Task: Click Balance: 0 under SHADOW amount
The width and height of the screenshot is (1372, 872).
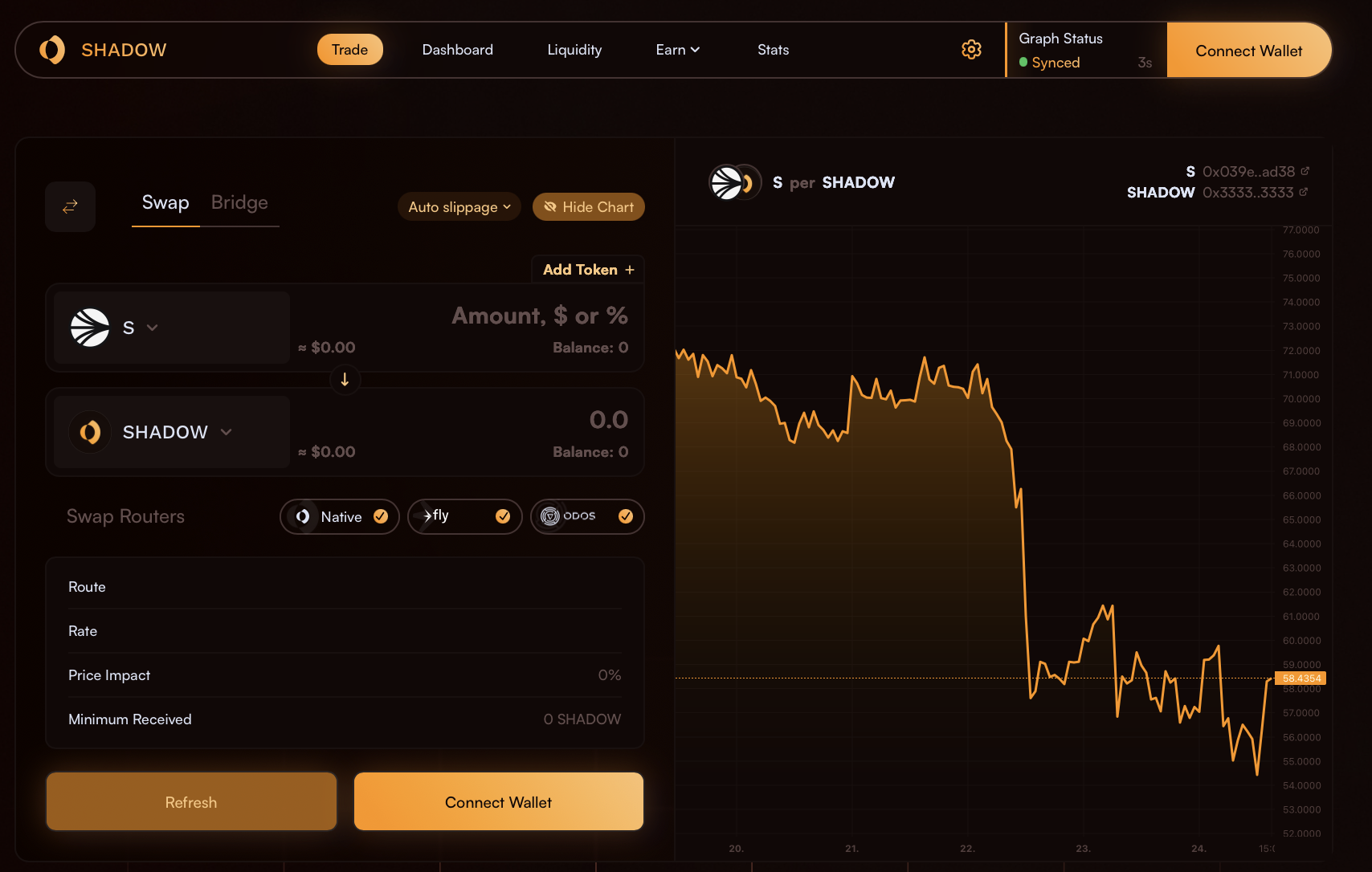Action: click(x=590, y=452)
